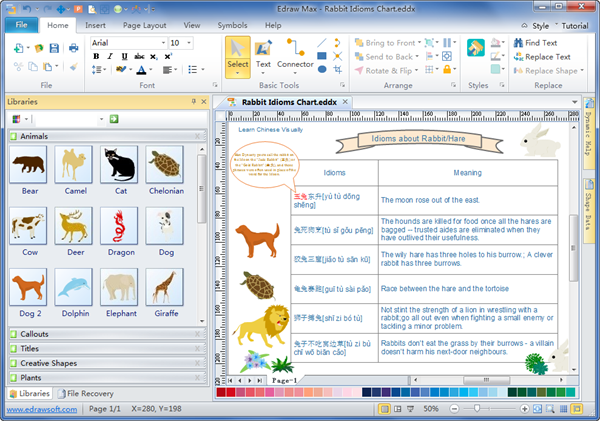The image size is (600, 421).
Task: Open the Page Layout ribbon tab
Action: 145,24
